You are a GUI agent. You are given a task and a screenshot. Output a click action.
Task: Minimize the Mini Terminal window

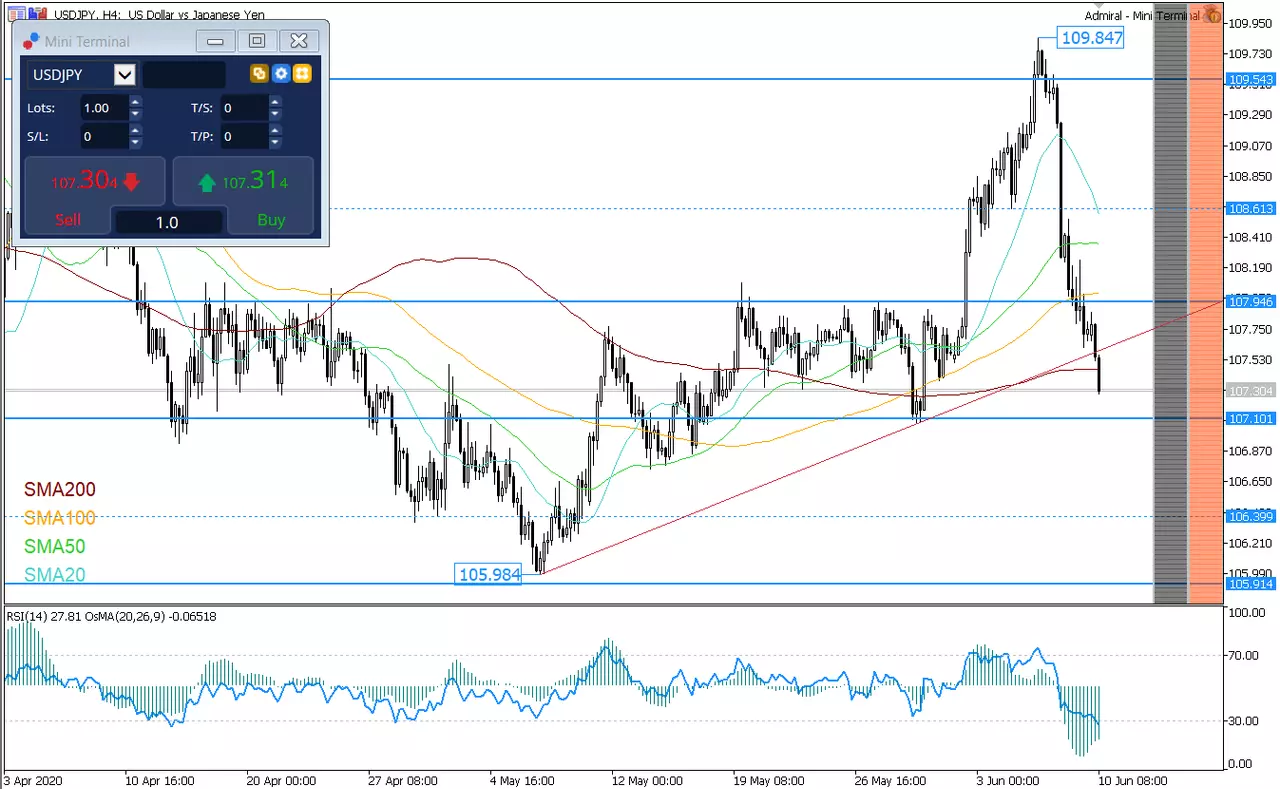click(x=215, y=41)
